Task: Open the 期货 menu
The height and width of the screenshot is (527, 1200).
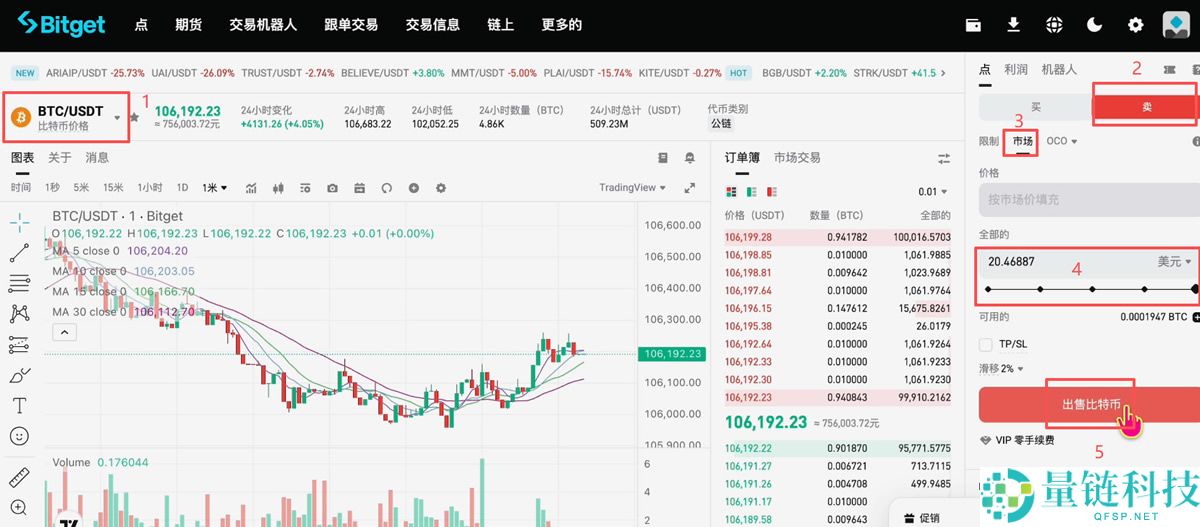Action: coord(188,25)
